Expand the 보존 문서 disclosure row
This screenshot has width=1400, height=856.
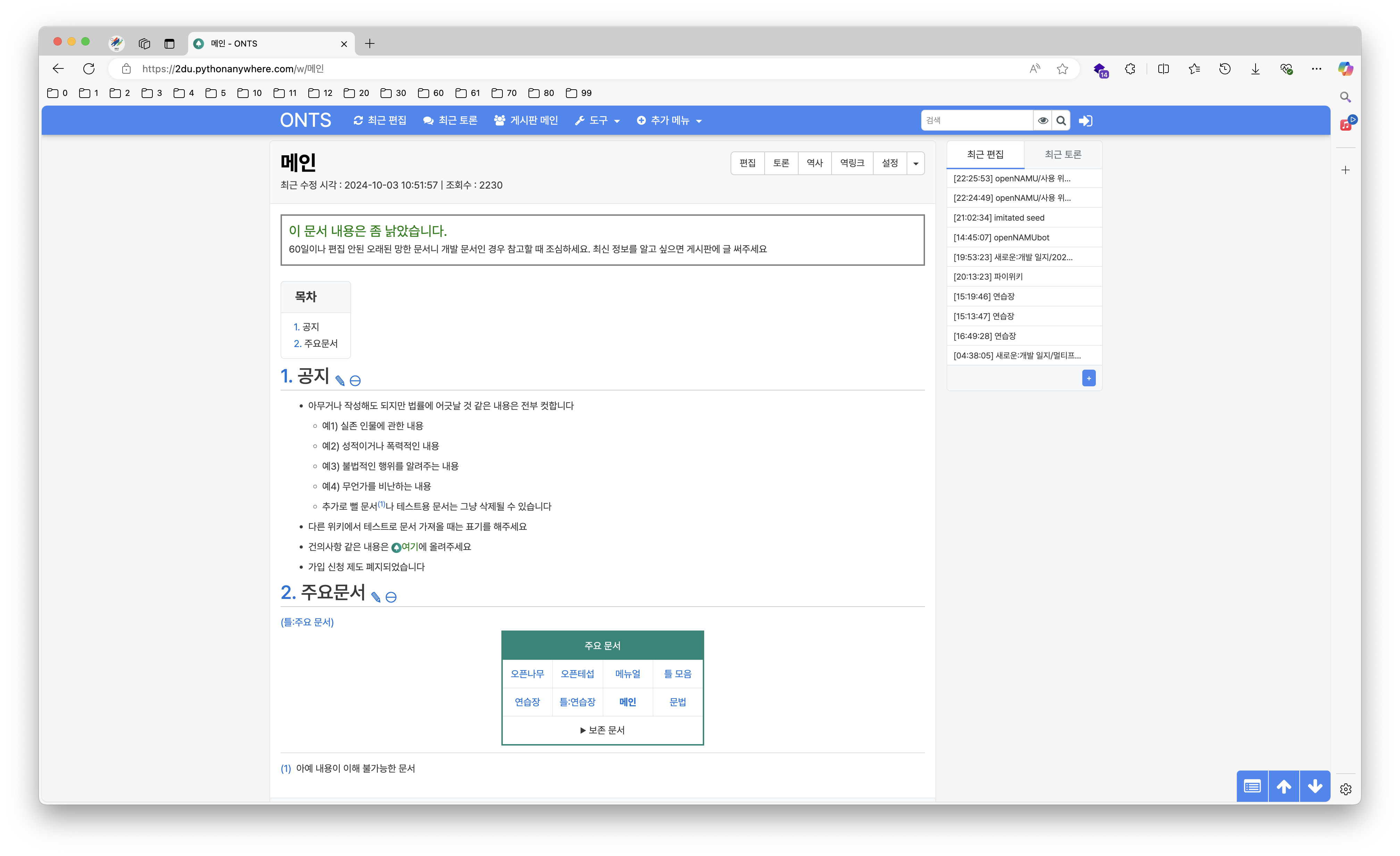coord(602,730)
